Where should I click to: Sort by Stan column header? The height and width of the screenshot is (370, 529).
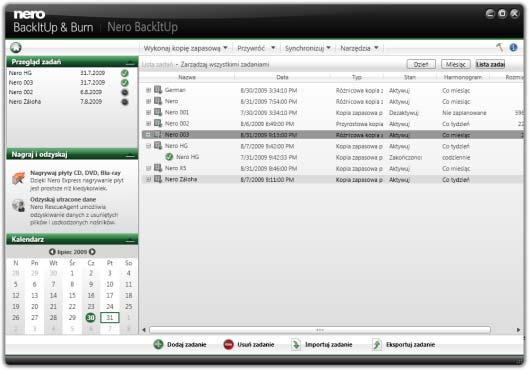[x=410, y=77]
